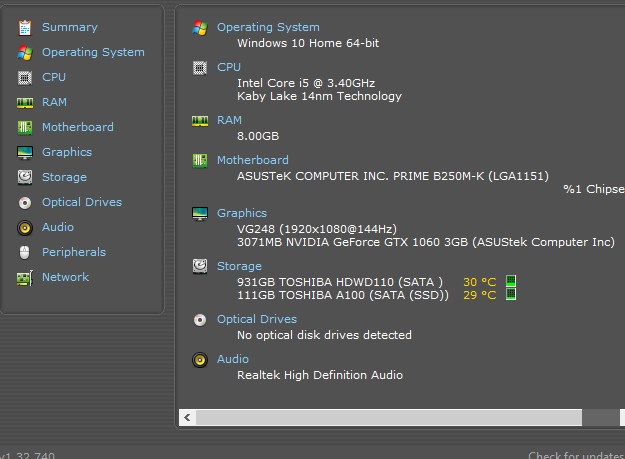Click the Summary clipboard icon in sidebar
The image size is (625, 459).
click(25, 27)
